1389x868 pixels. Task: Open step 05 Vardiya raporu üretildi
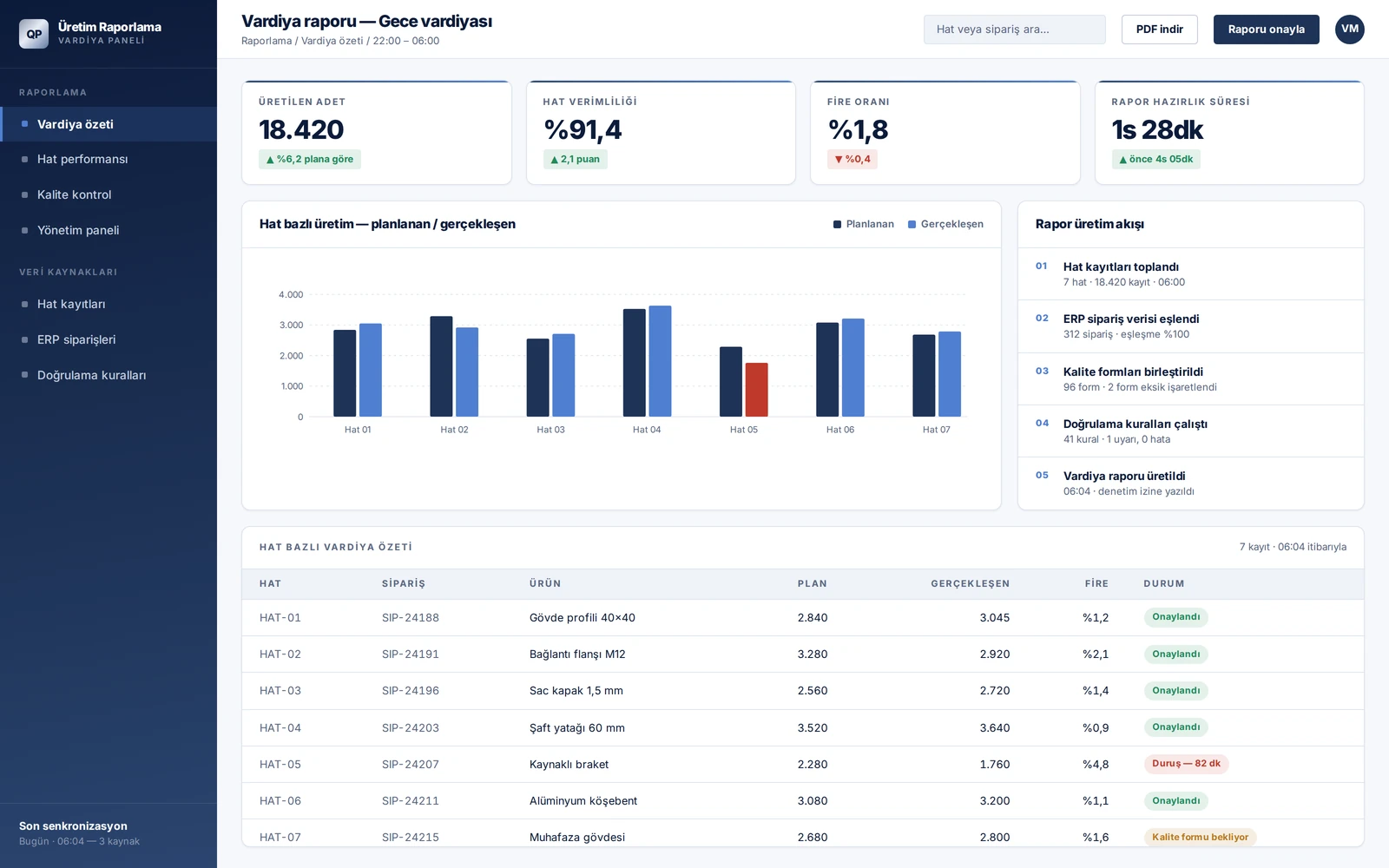1190,483
